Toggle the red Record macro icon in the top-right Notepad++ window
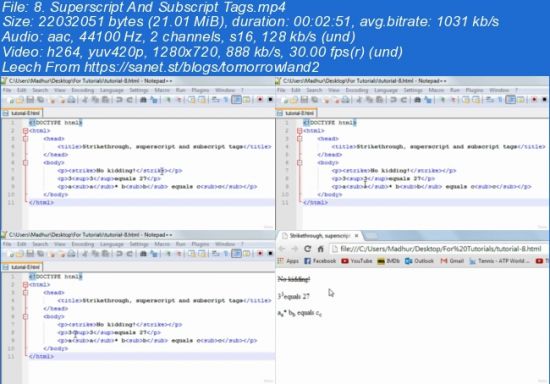This screenshot has width=550, height=384. (534, 100)
